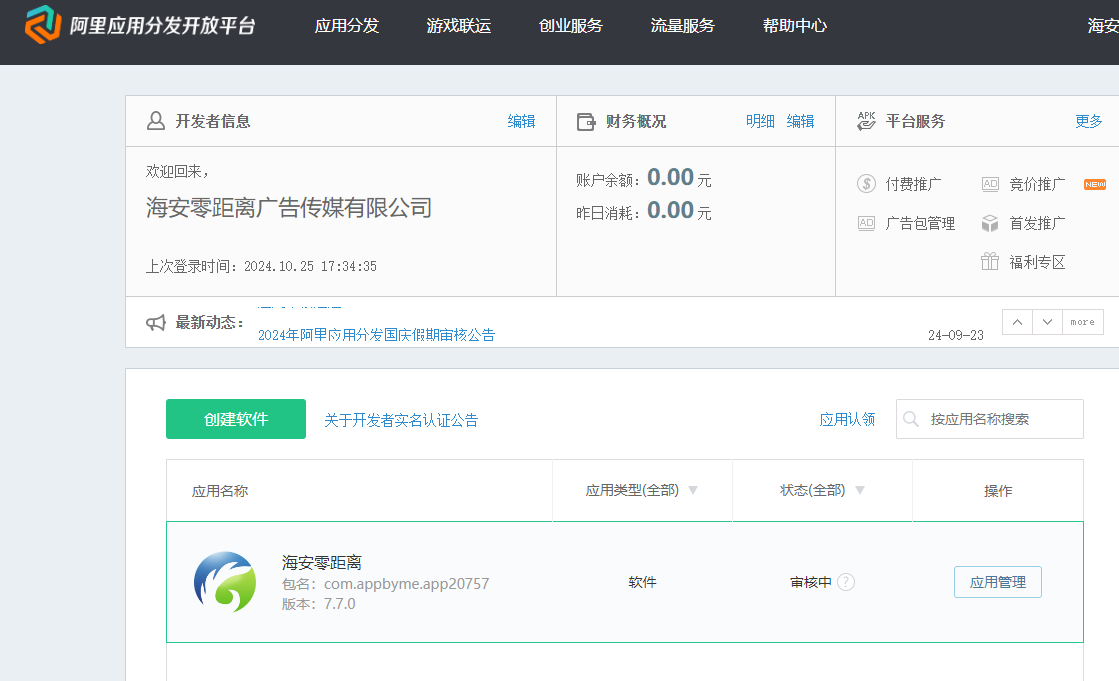Open the 竞价推广 AD icon
The height and width of the screenshot is (681, 1119).
pos(990,184)
